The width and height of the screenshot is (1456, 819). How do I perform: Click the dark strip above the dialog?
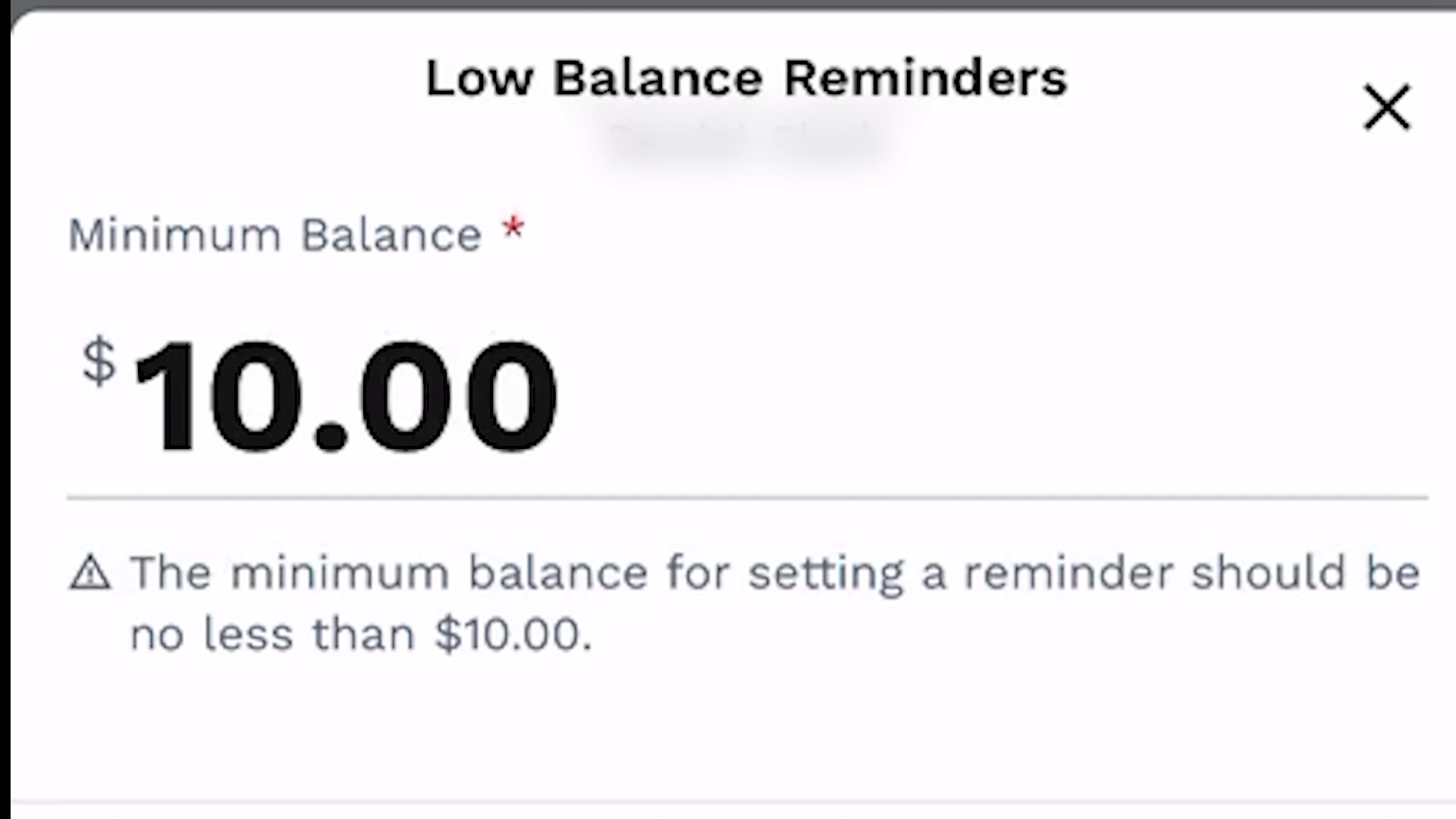tap(728, 4)
